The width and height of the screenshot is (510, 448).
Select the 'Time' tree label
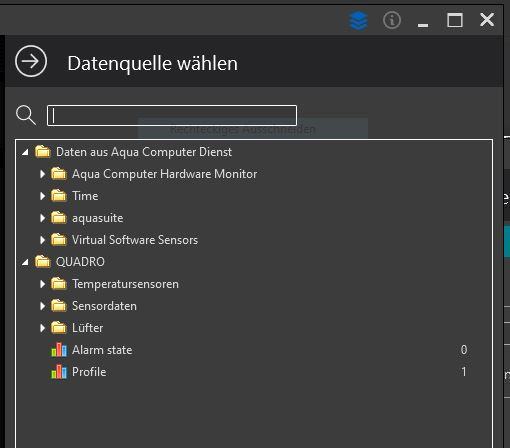(85, 196)
